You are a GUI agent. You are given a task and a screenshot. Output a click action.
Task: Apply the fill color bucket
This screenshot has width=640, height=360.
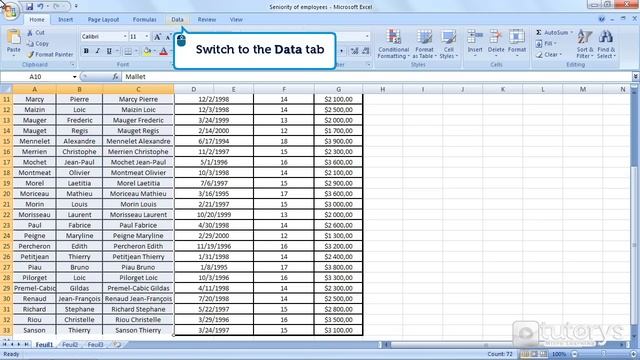tap(147, 51)
